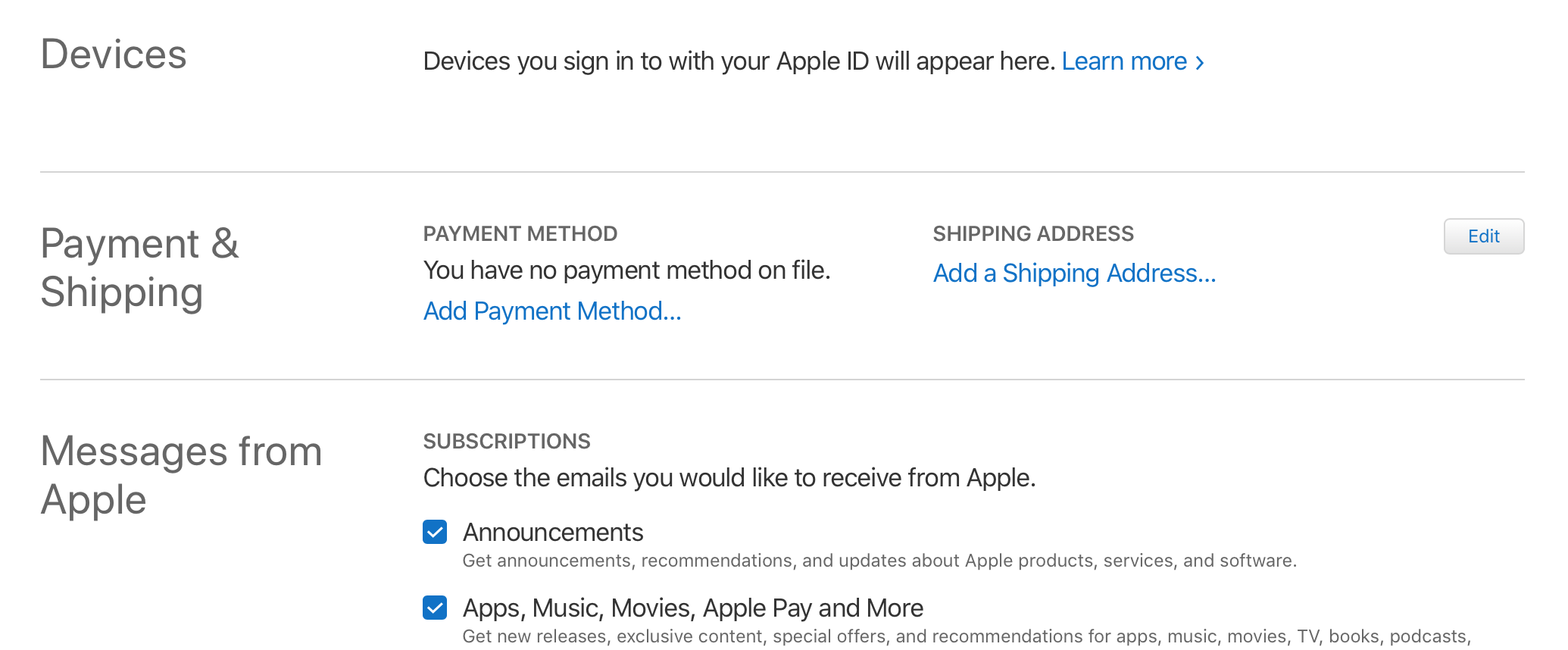Select the Messages from Apple heading

(x=182, y=476)
